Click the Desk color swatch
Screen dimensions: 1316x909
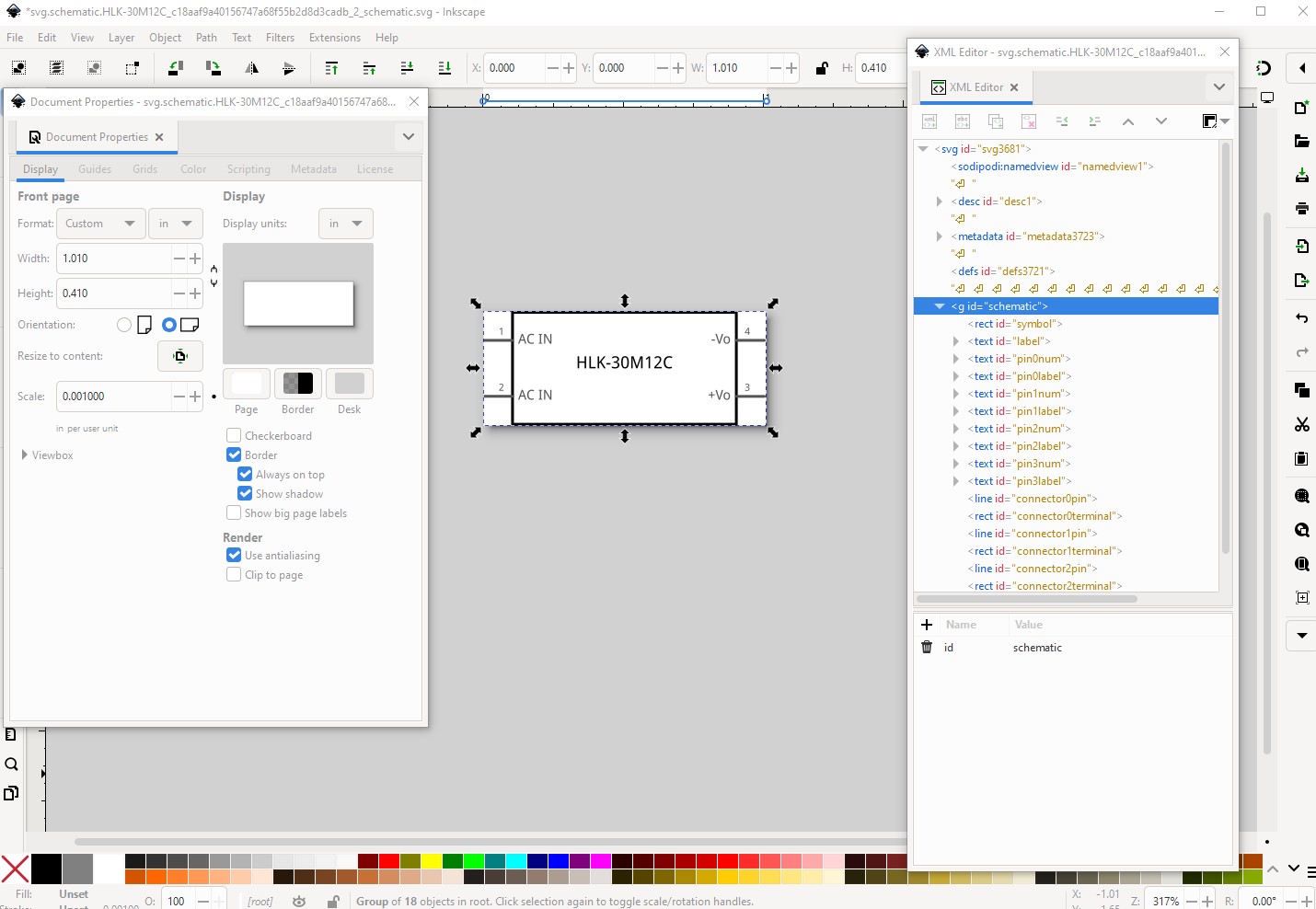point(350,383)
